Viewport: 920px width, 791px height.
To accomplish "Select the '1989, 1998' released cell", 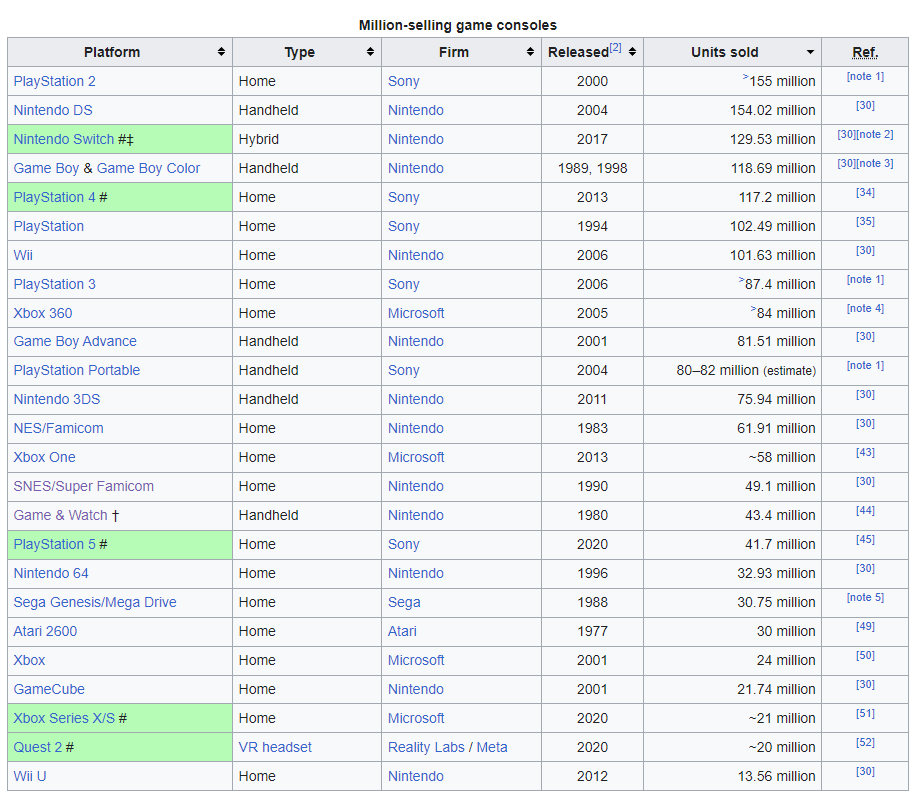I will point(593,168).
